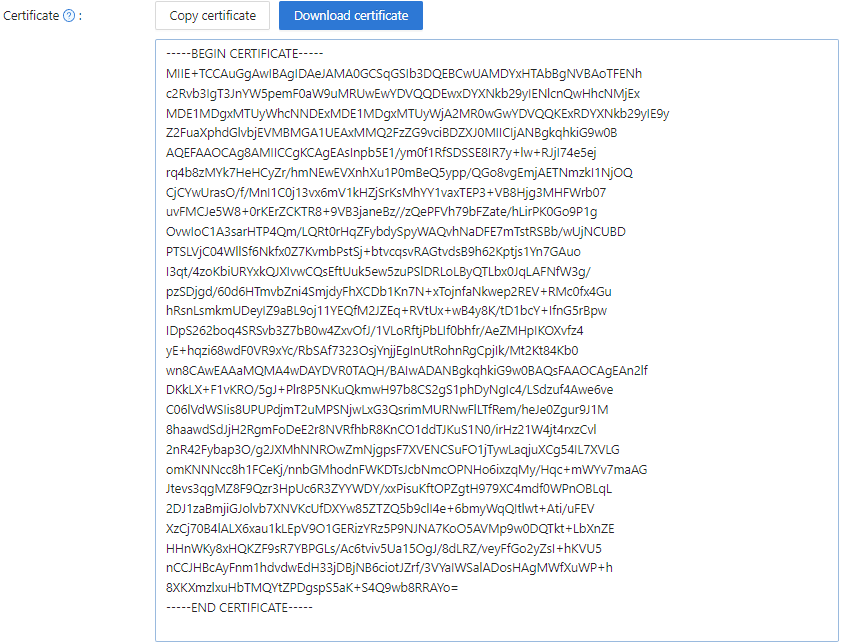The height and width of the screenshot is (644, 855).
Task: Select the line starting with Z2FuaXphdGlvbj
Action: pyautogui.click(x=392, y=133)
